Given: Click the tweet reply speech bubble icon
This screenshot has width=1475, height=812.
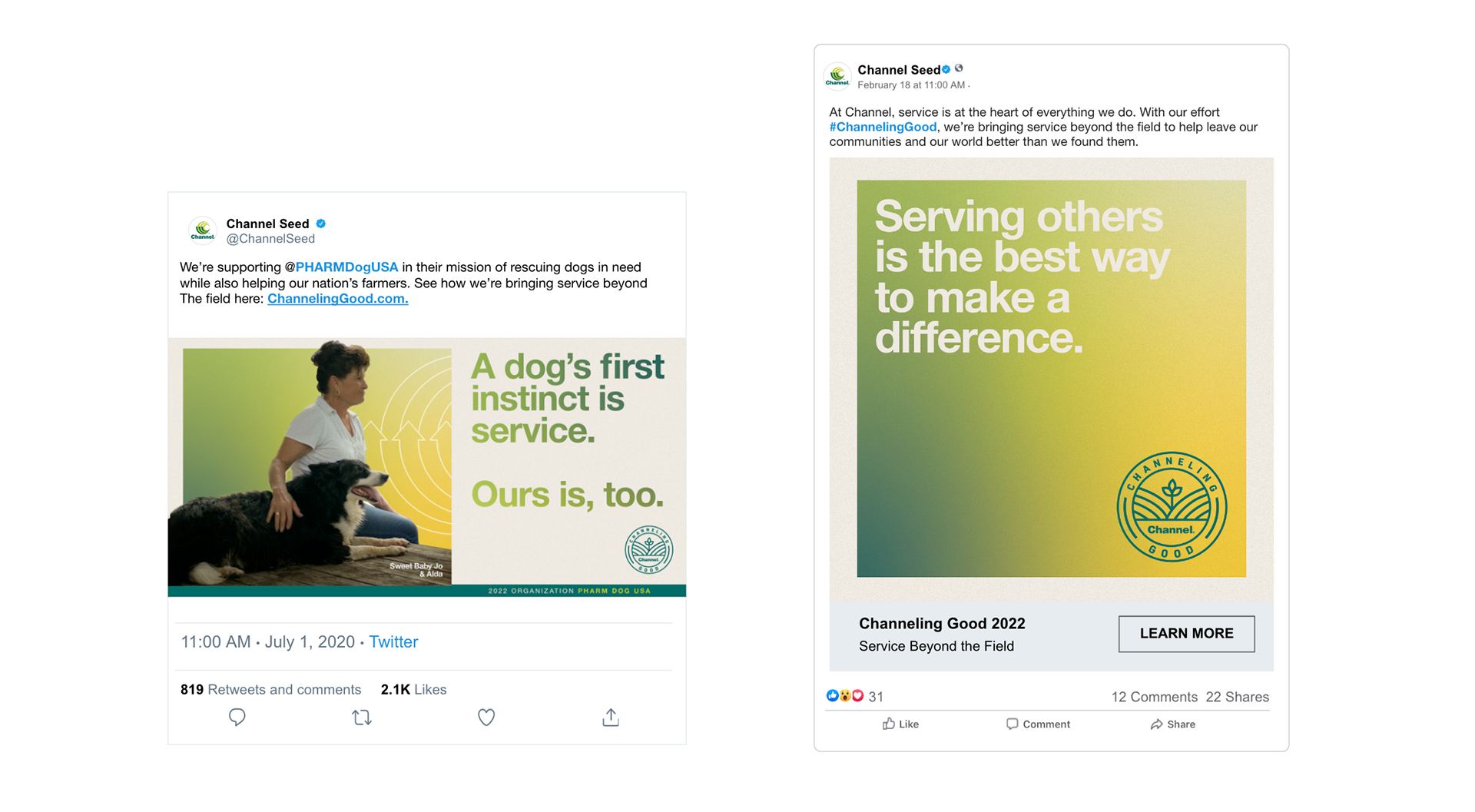Looking at the screenshot, I should coord(237,717).
